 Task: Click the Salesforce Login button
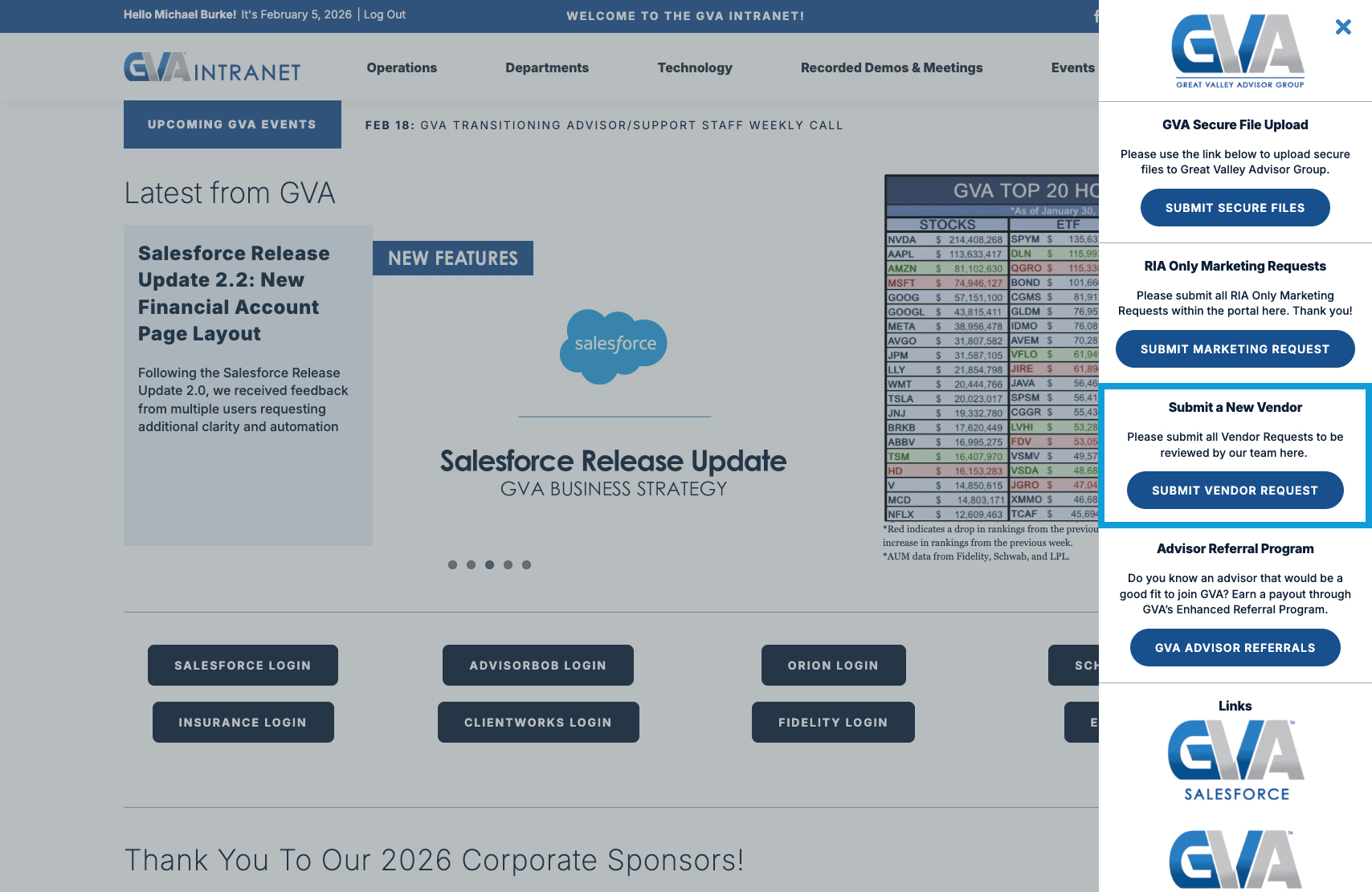[243, 666]
